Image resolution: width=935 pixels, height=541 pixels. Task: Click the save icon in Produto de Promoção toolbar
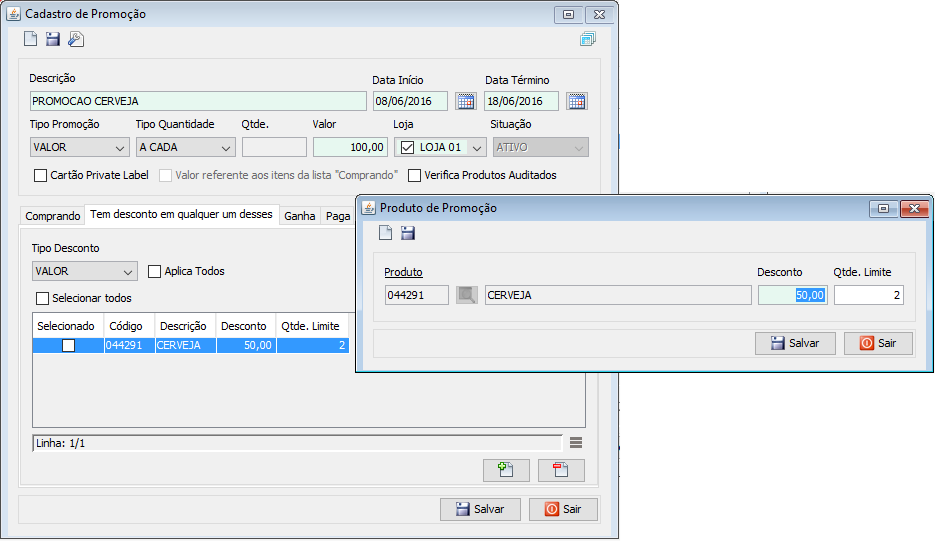(407, 233)
